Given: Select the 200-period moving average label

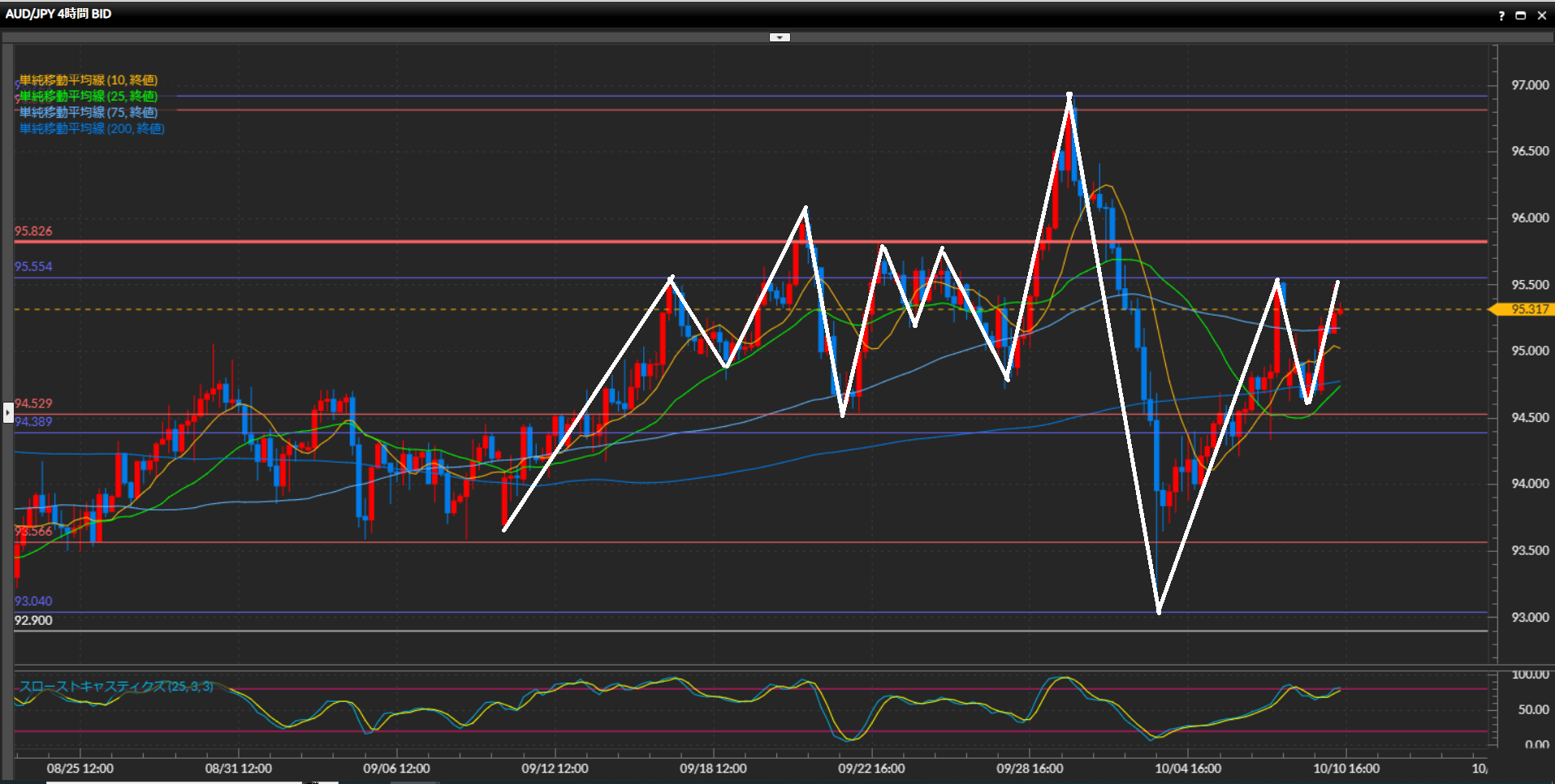Looking at the screenshot, I should pos(92,129).
